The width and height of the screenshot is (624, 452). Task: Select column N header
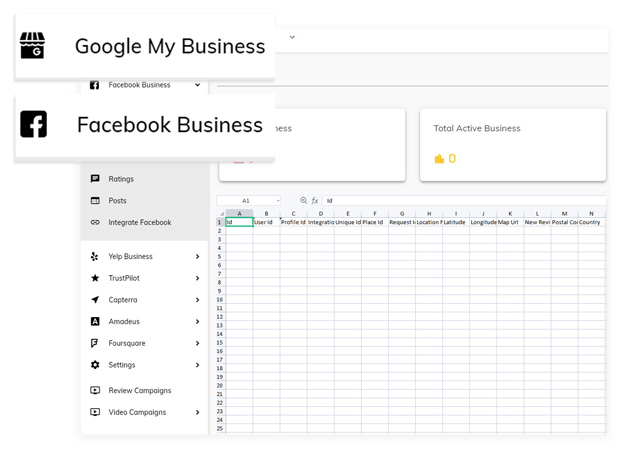coord(591,214)
